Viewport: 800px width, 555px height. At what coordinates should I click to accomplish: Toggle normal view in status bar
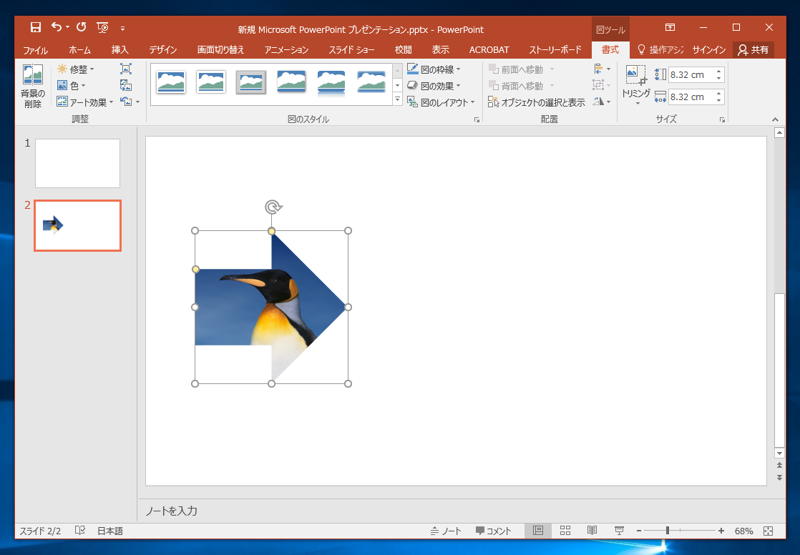(538, 531)
